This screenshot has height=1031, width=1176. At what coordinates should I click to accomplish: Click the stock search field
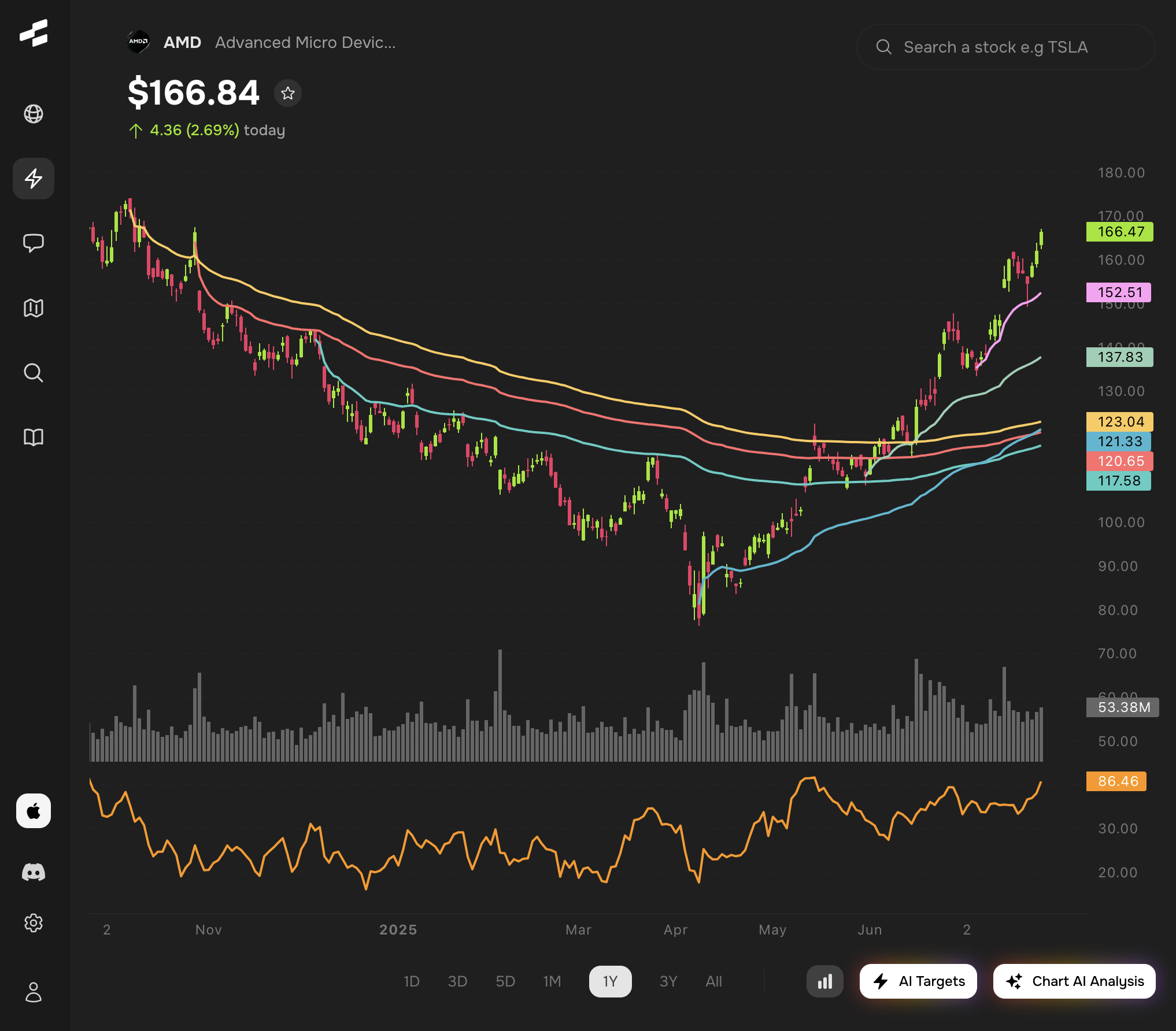[1006, 47]
